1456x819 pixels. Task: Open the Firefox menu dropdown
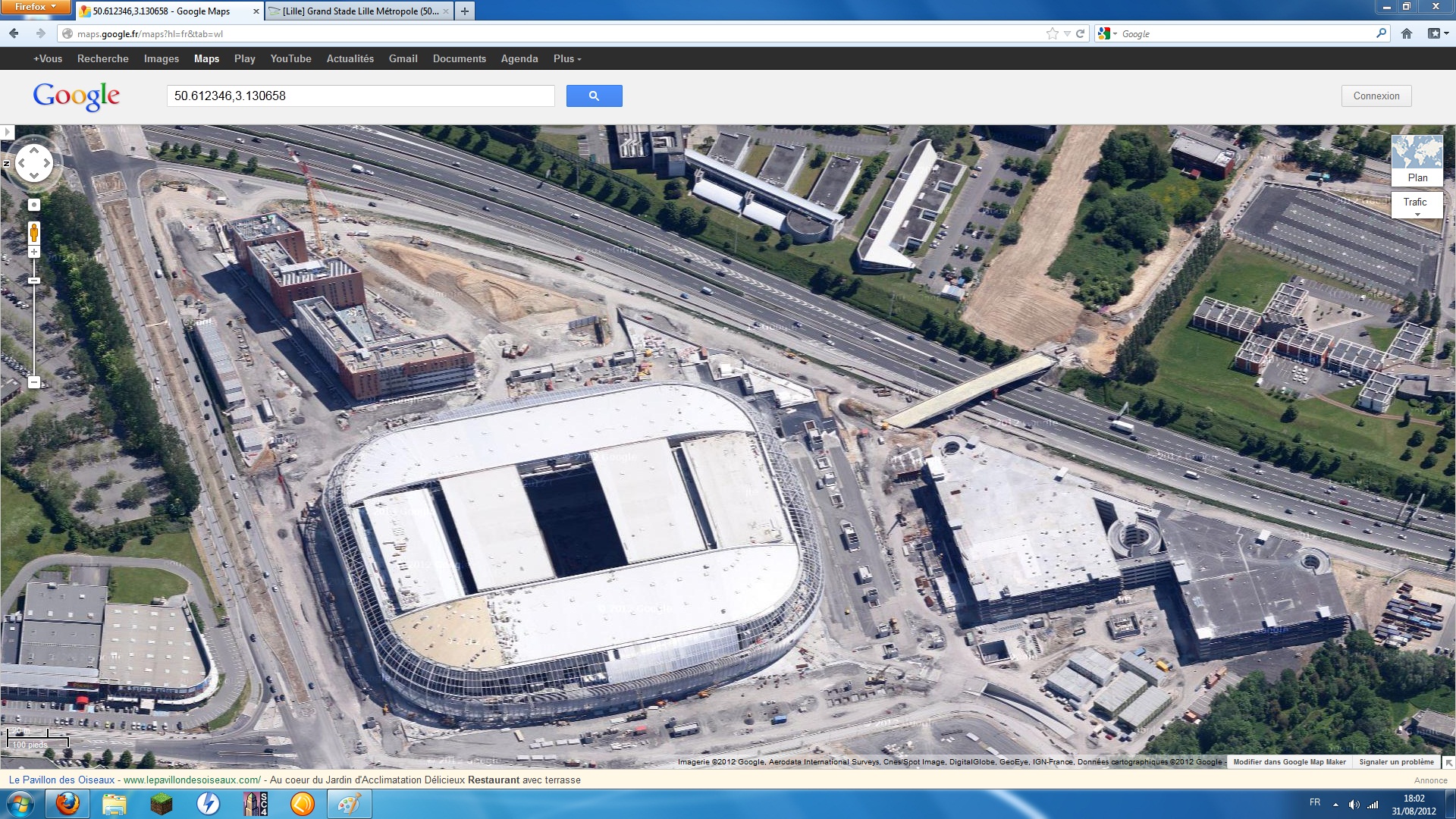pos(36,7)
